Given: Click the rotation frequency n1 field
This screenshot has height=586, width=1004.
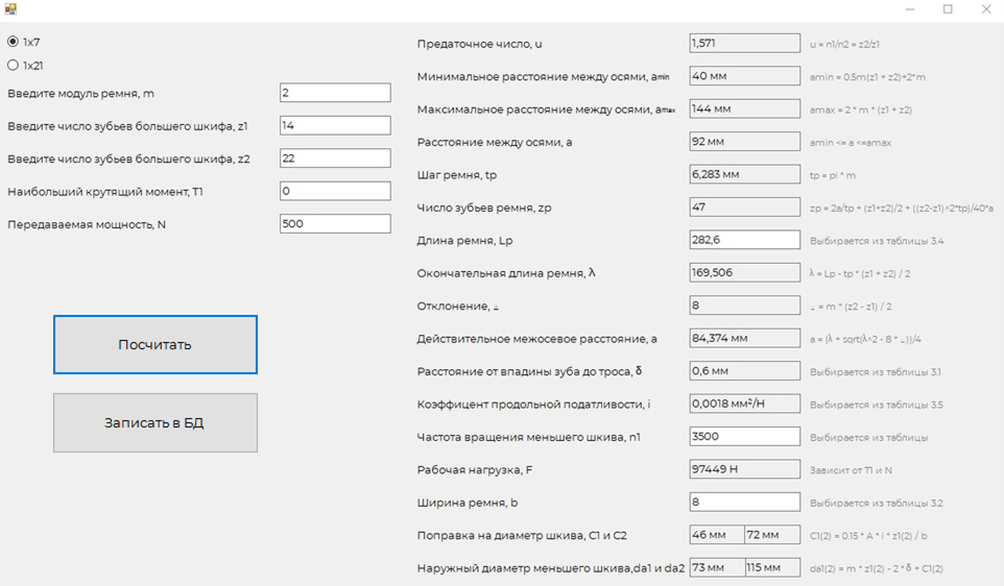Looking at the screenshot, I should coord(745,436).
